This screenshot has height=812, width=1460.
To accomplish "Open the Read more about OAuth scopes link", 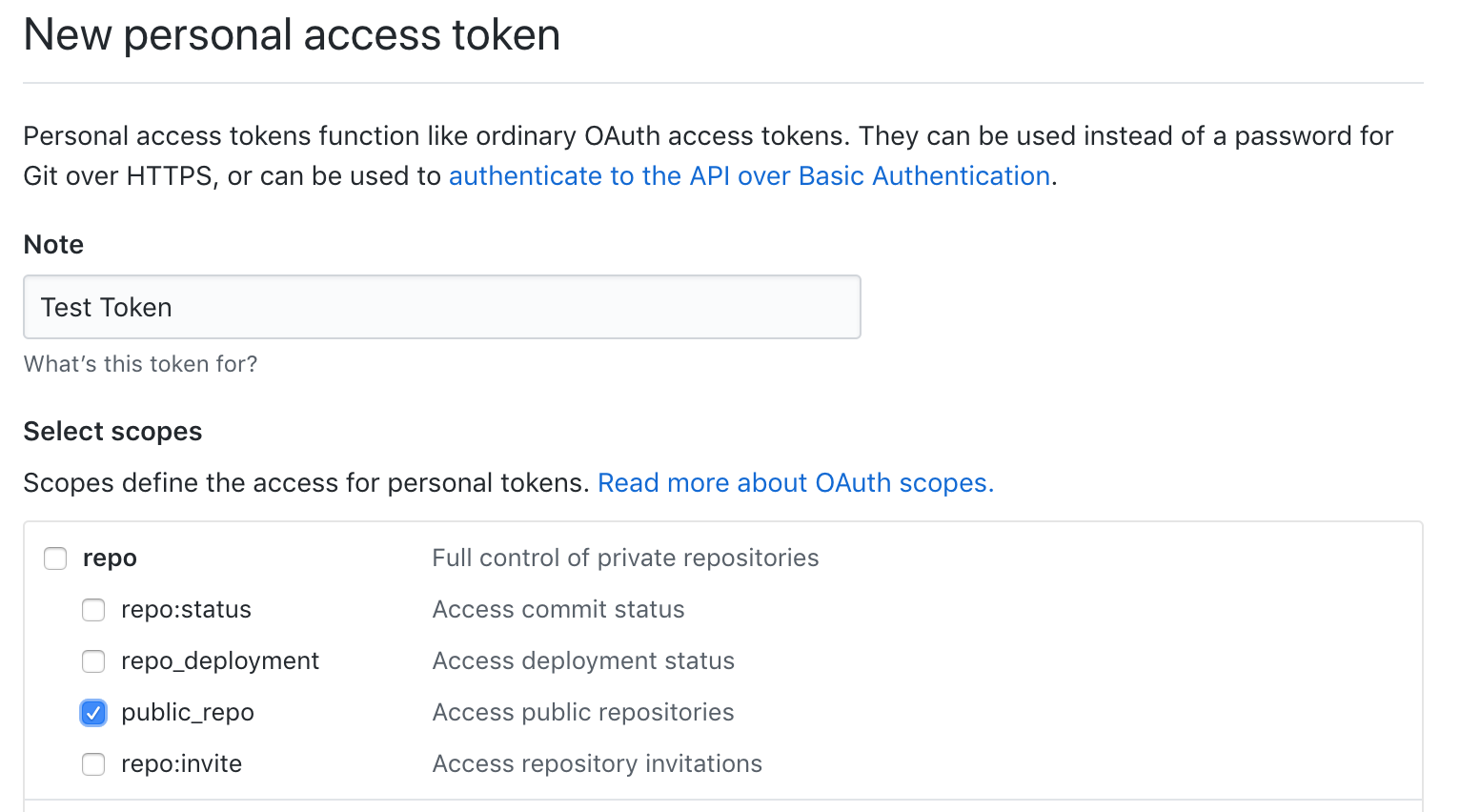I will point(795,483).
